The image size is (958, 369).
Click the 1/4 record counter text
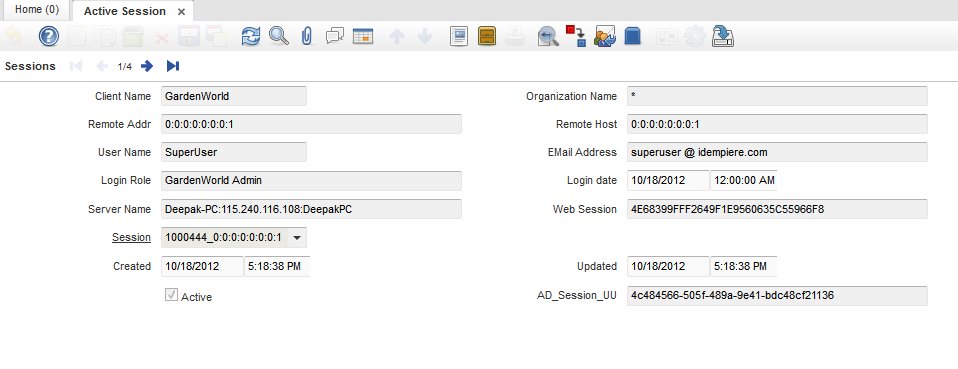[125, 67]
